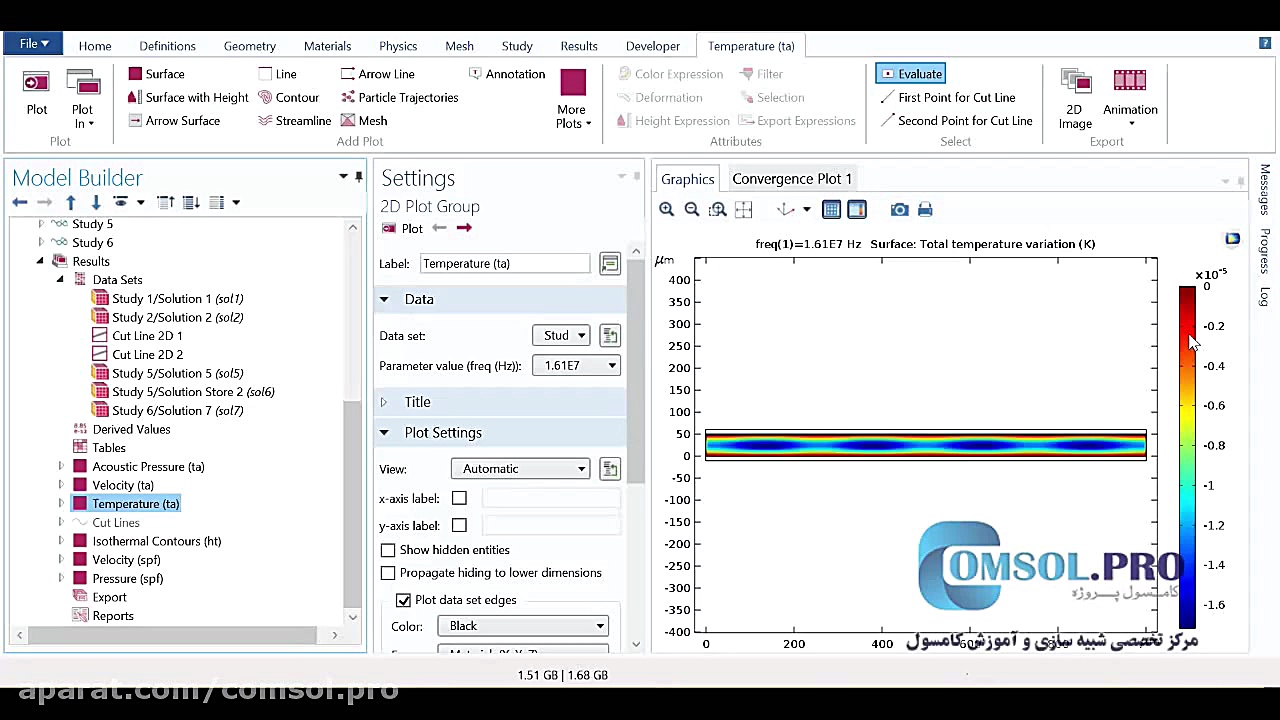1280x720 pixels.
Task: Add a Surface with Height plot
Action: pos(188,97)
